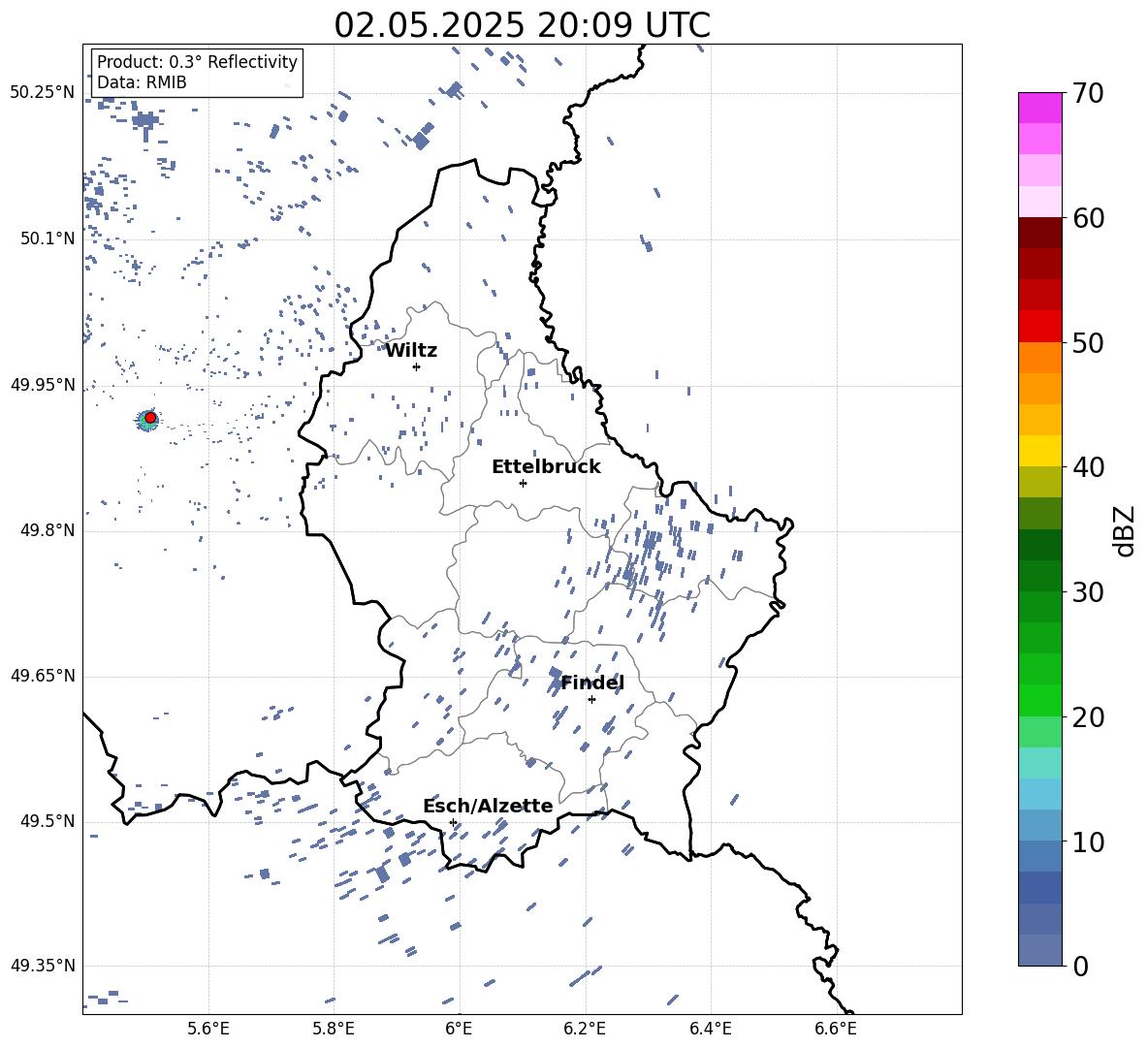Click the 49.65°N latitude label
Screen dimensions: 1148x1048
[43, 676]
